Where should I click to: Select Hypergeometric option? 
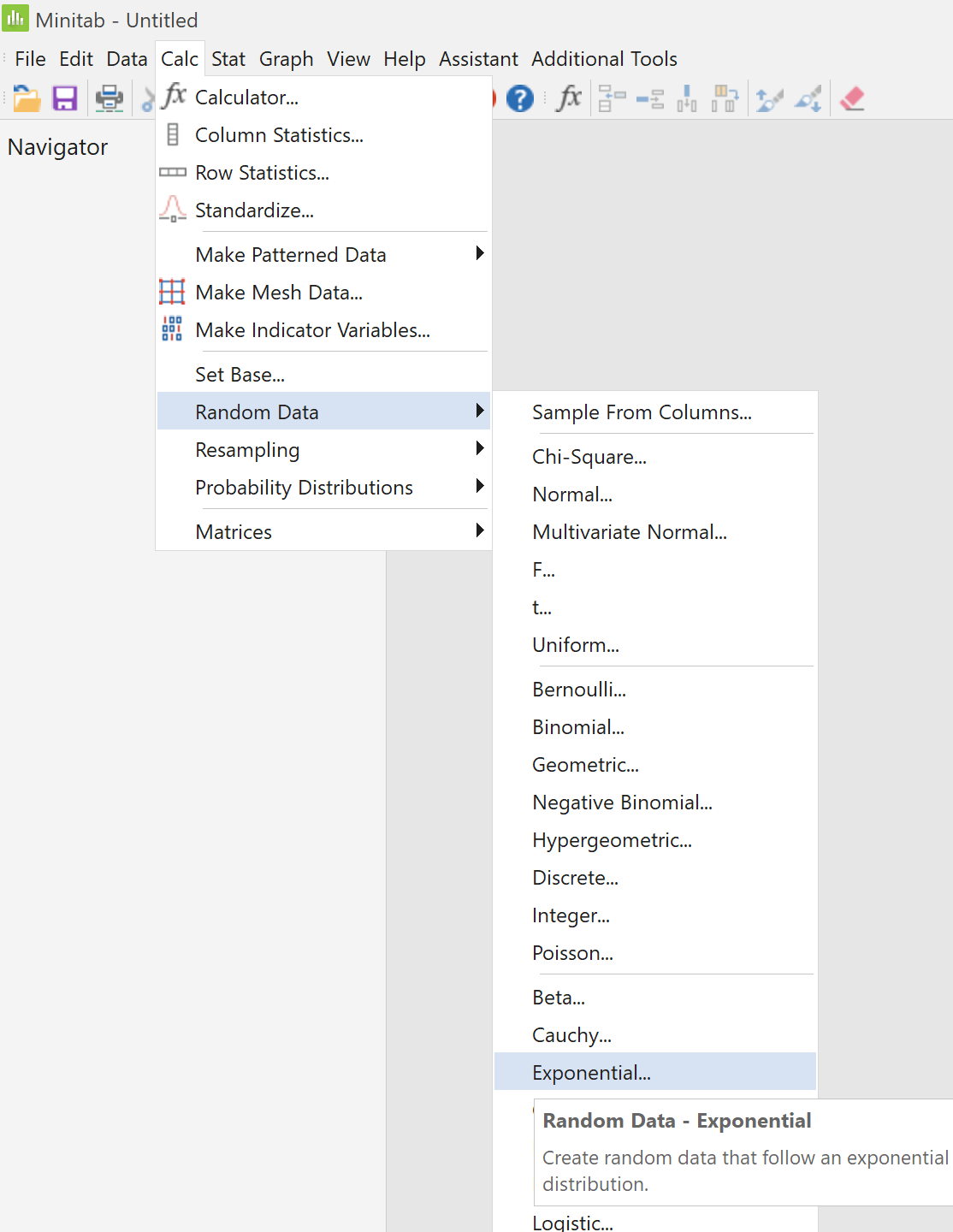(x=655, y=840)
